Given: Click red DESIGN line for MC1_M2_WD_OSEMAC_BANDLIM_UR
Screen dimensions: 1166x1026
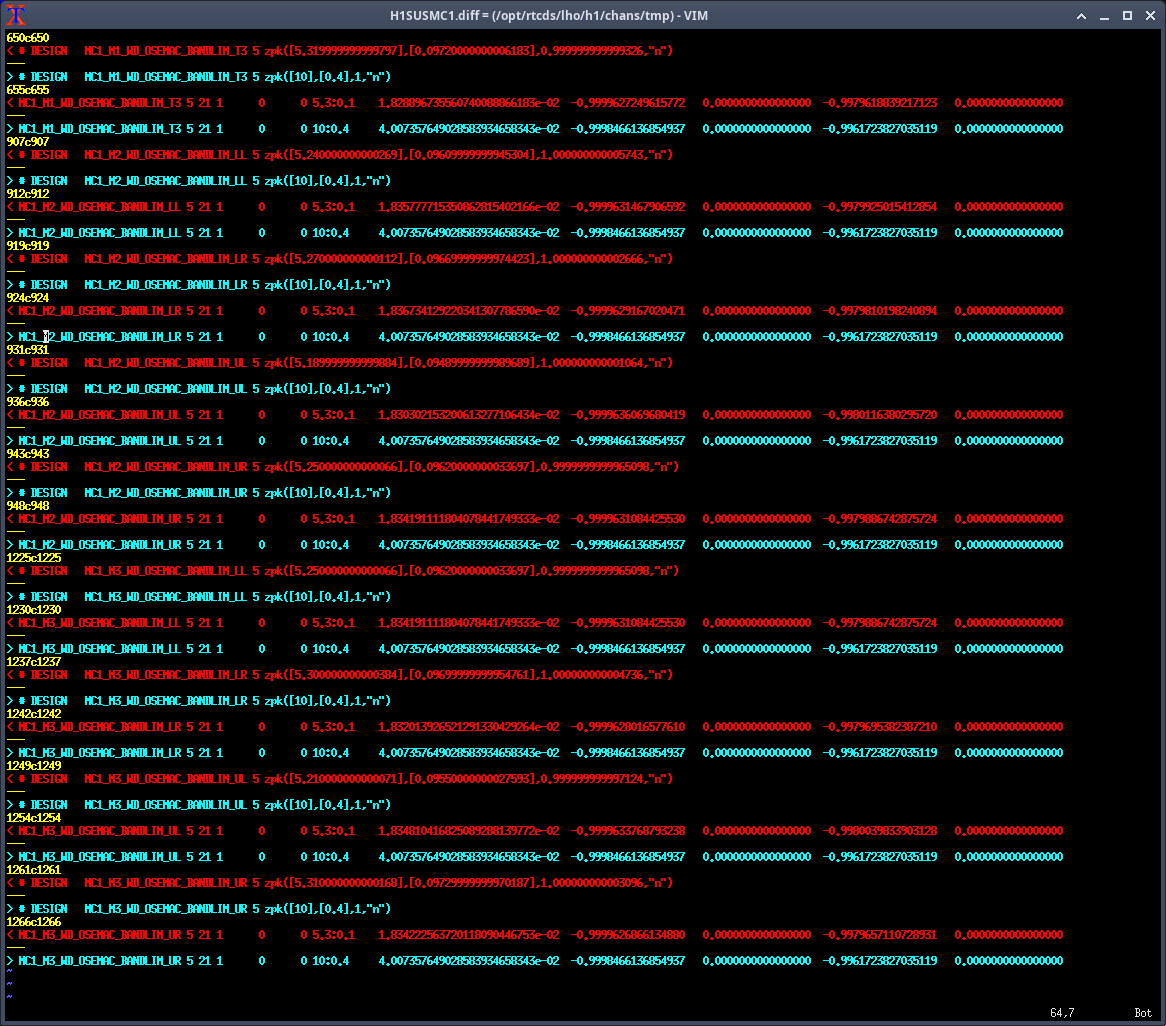Looking at the screenshot, I should (340, 466).
